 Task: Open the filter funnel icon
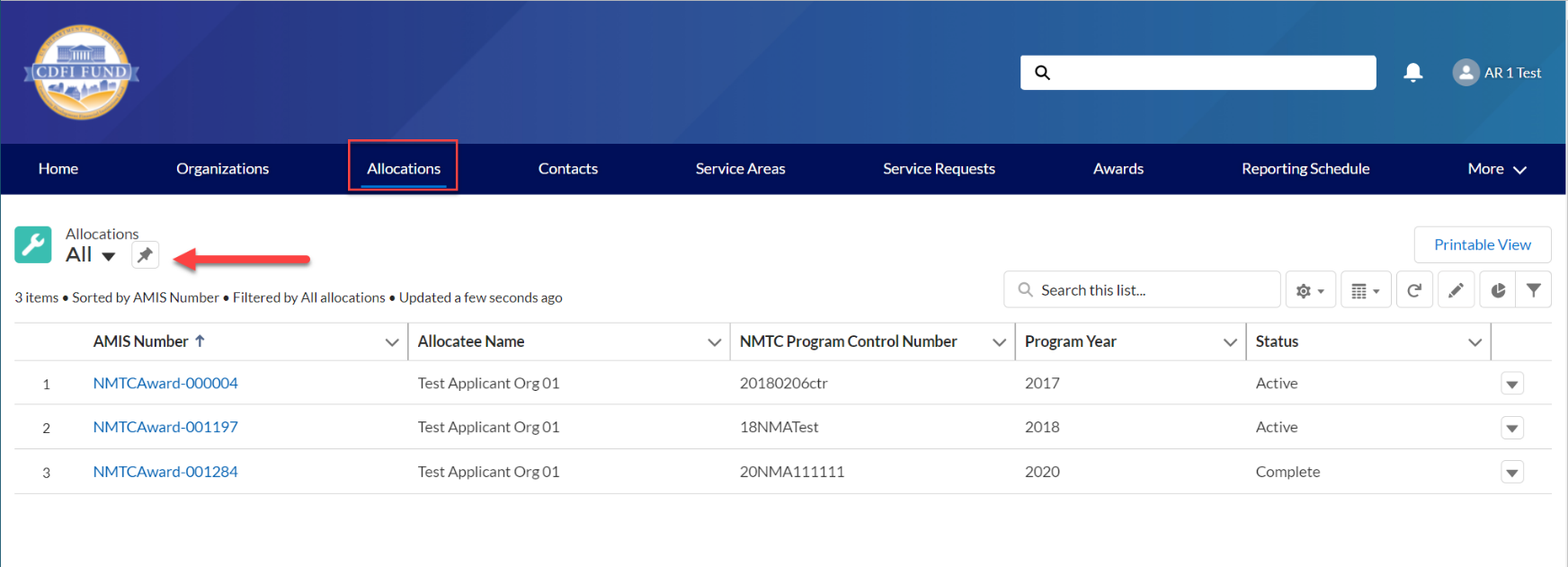(1534, 290)
